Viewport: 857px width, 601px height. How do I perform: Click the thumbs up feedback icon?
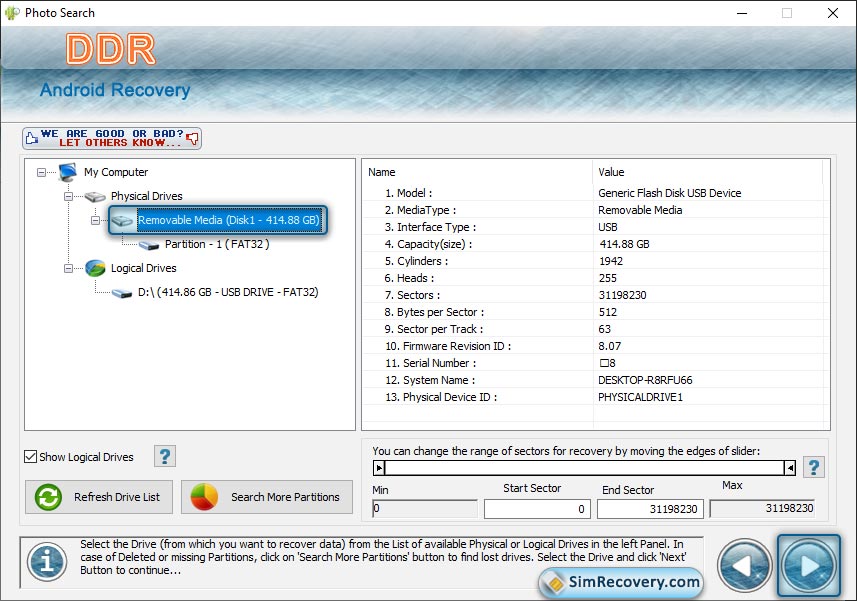(x=32, y=138)
